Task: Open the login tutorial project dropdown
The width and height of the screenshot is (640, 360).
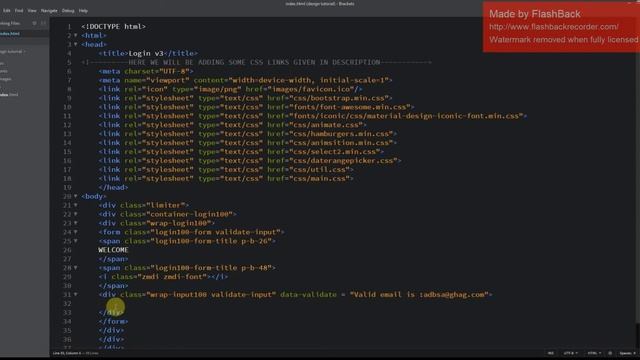Action: (x=12, y=51)
